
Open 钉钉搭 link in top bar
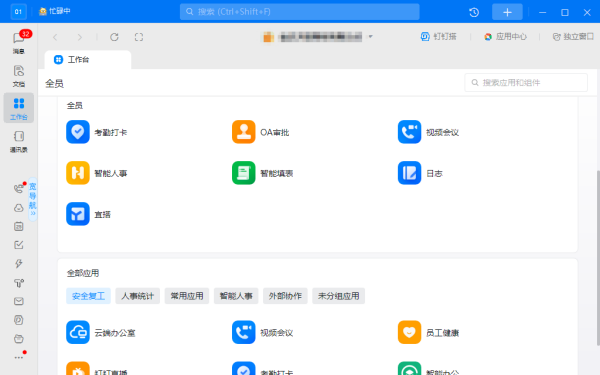point(439,37)
